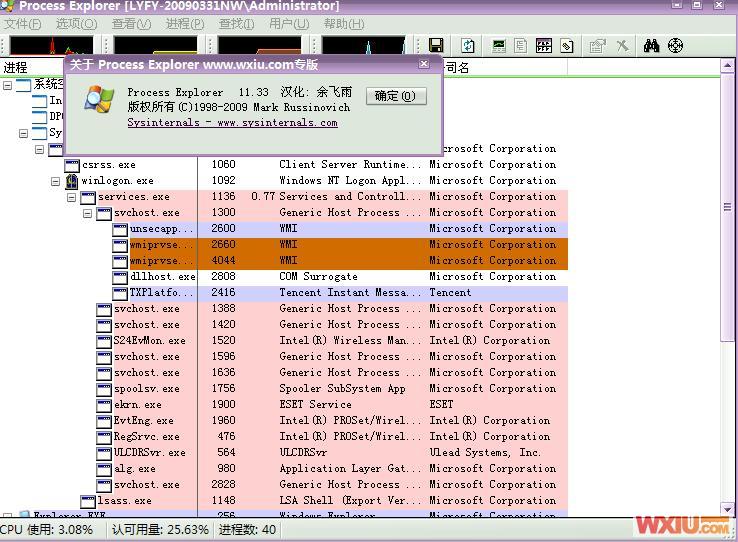Image resolution: width=738 pixels, height=542 pixels.
Task: Collapse the services.exe tree node
Action: (x=72, y=197)
